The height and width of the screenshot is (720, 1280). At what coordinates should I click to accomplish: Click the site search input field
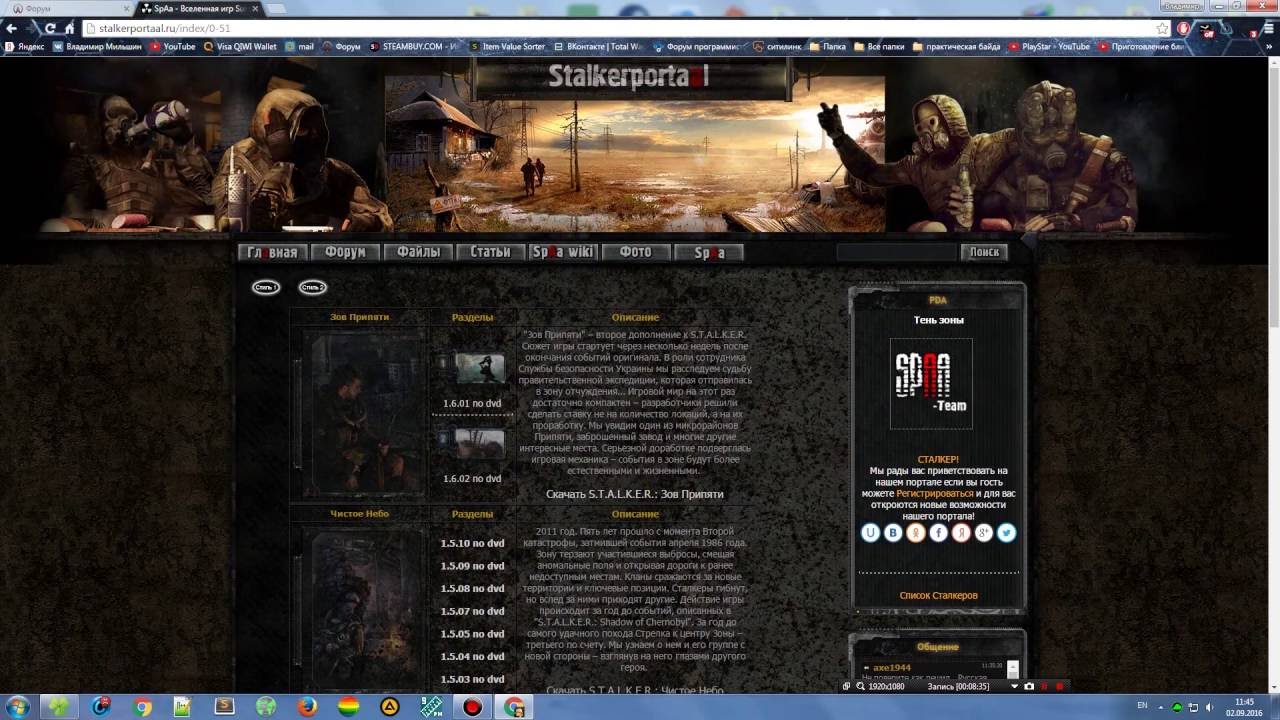[x=896, y=252]
